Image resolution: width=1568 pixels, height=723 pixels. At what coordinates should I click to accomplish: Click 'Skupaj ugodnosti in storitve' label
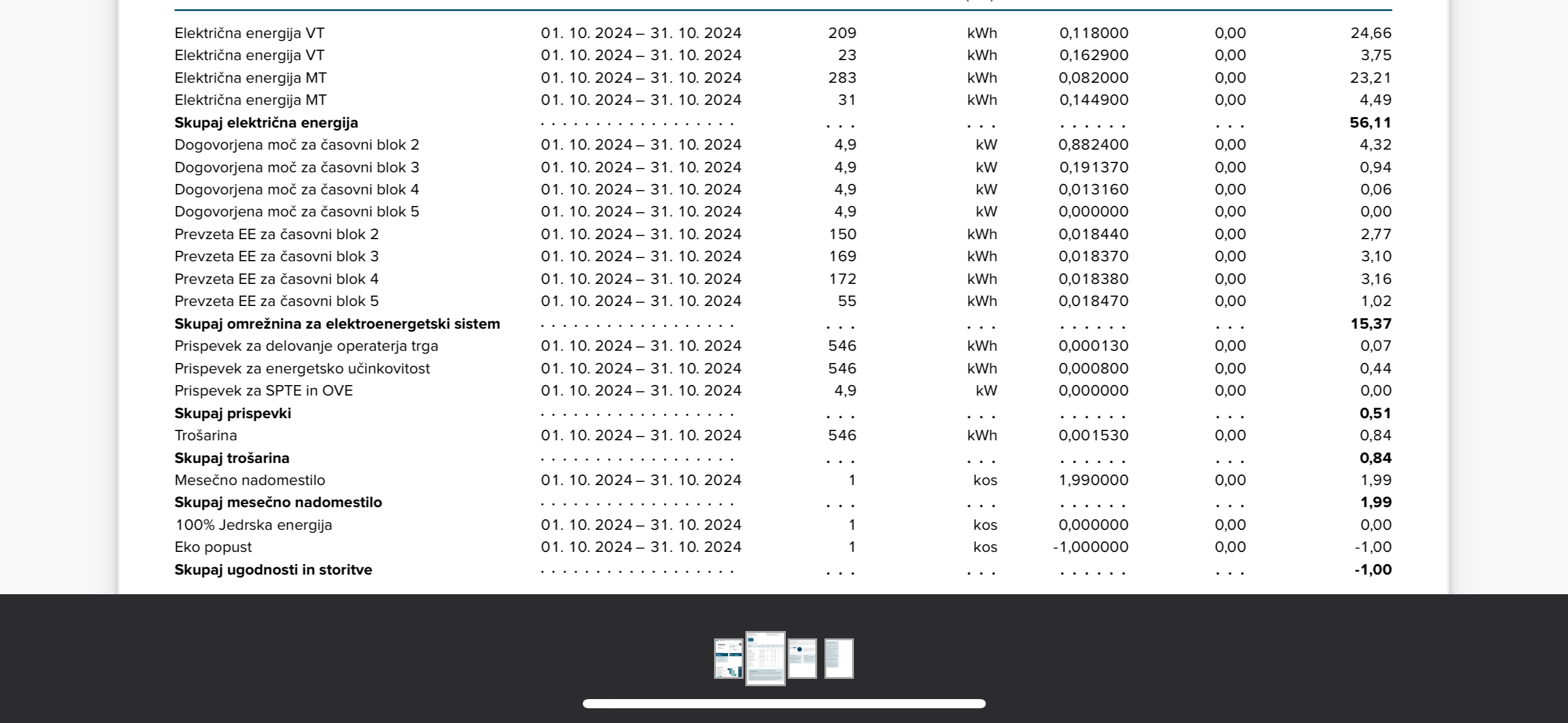pyautogui.click(x=273, y=570)
